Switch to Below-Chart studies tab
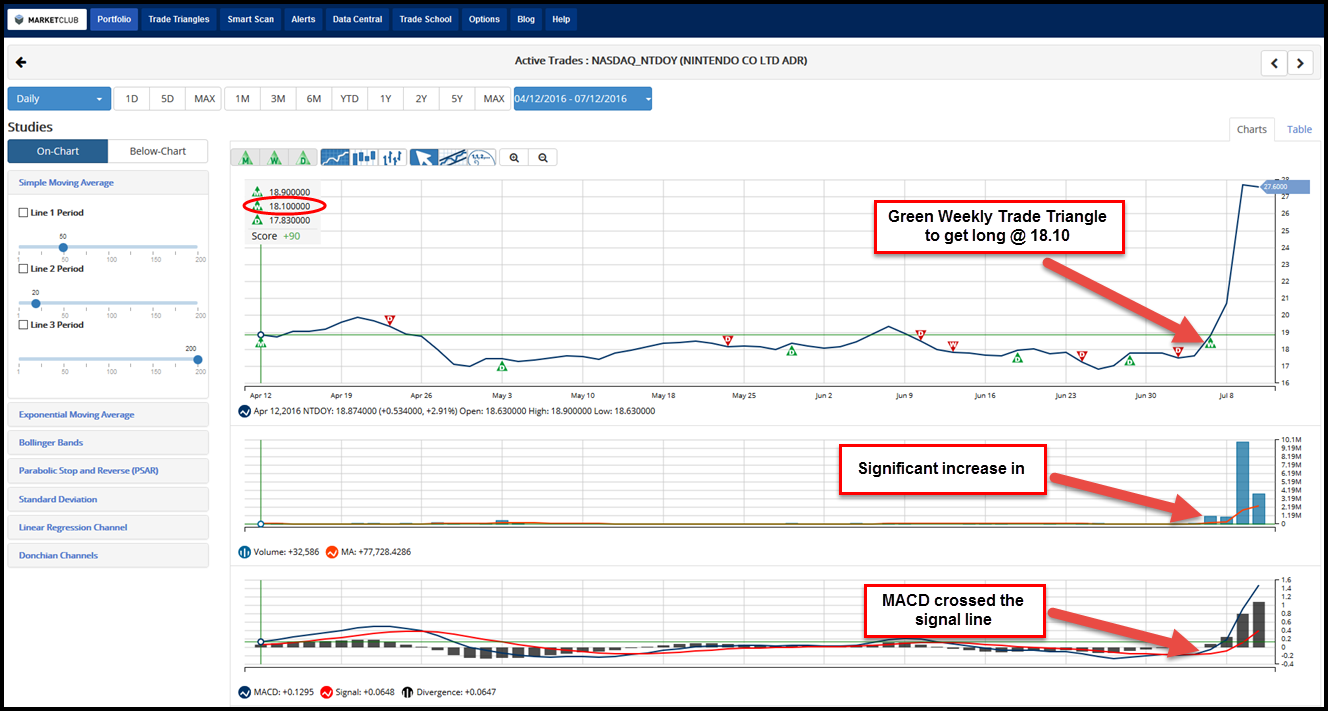The width and height of the screenshot is (1328, 711). point(158,151)
